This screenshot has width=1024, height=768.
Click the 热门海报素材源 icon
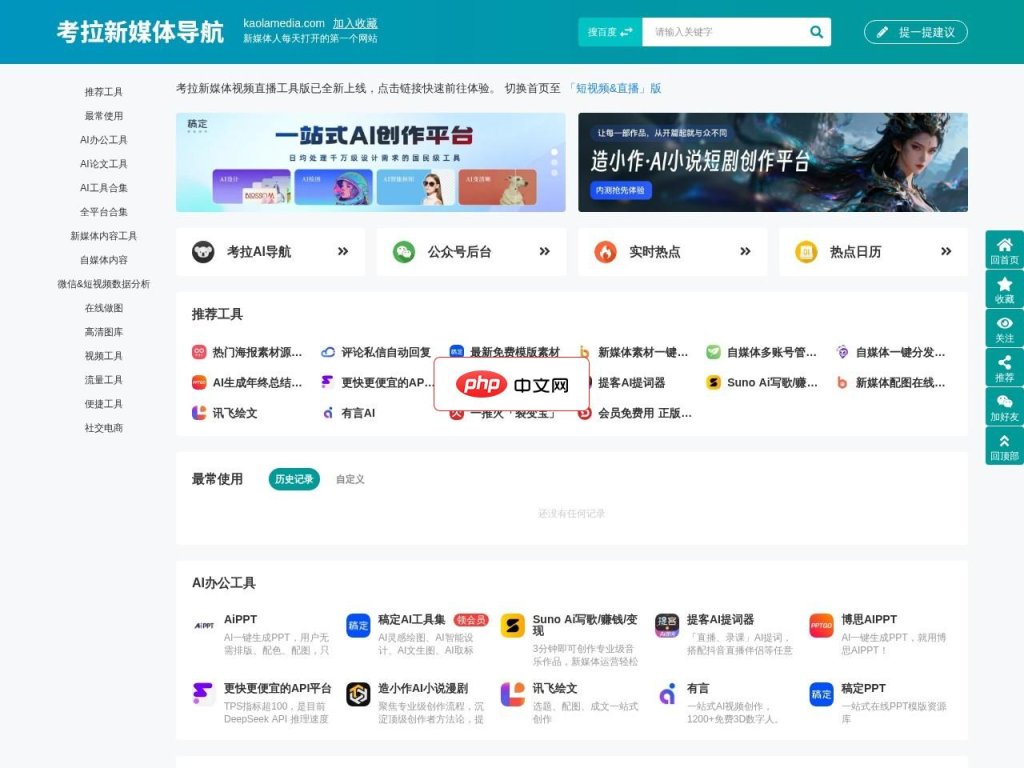pyautogui.click(x=199, y=352)
